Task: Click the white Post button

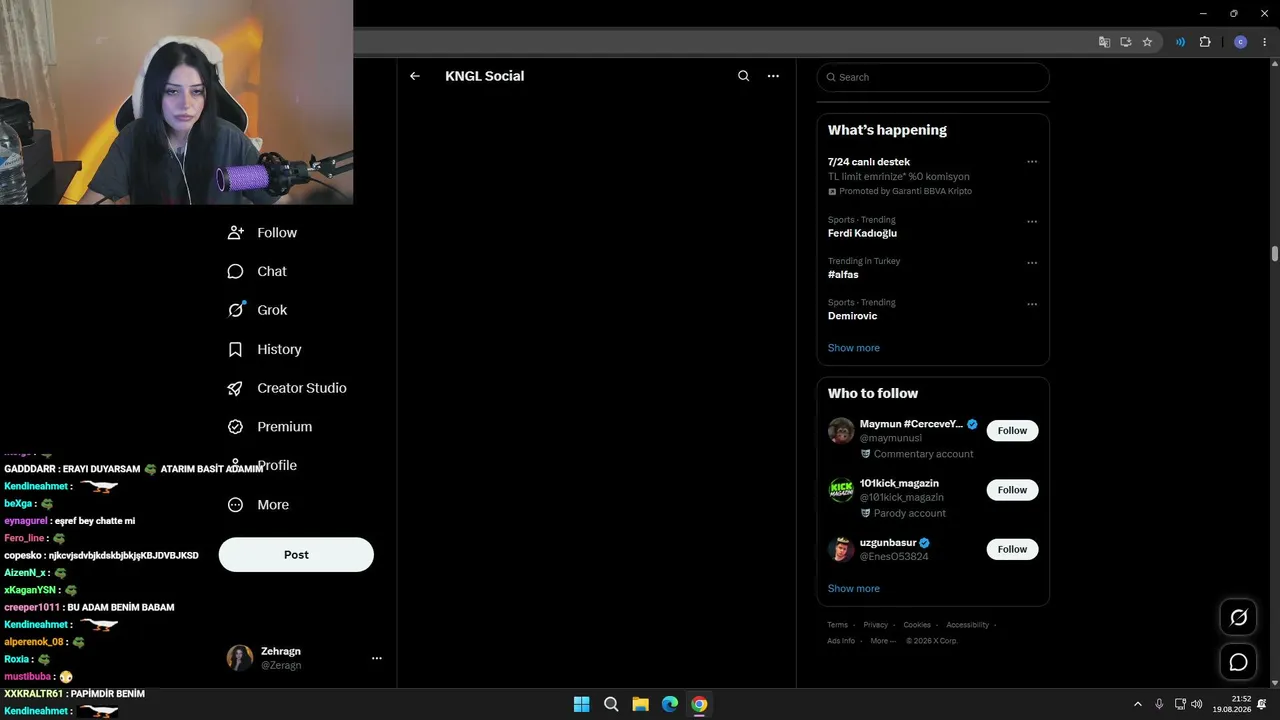Action: pyautogui.click(x=296, y=555)
